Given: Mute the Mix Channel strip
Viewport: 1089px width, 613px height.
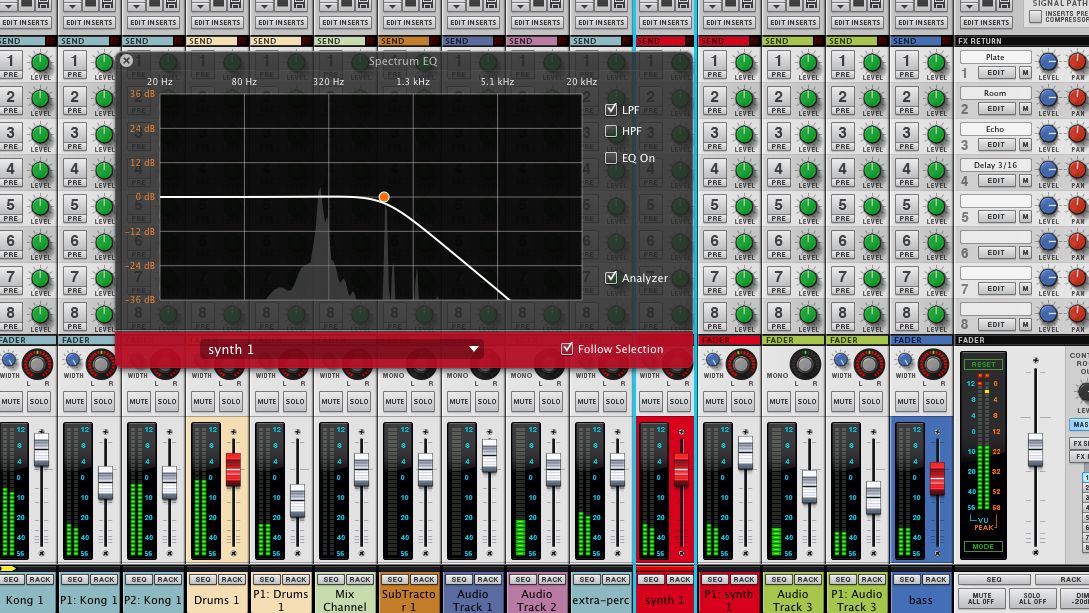Looking at the screenshot, I should (331, 401).
